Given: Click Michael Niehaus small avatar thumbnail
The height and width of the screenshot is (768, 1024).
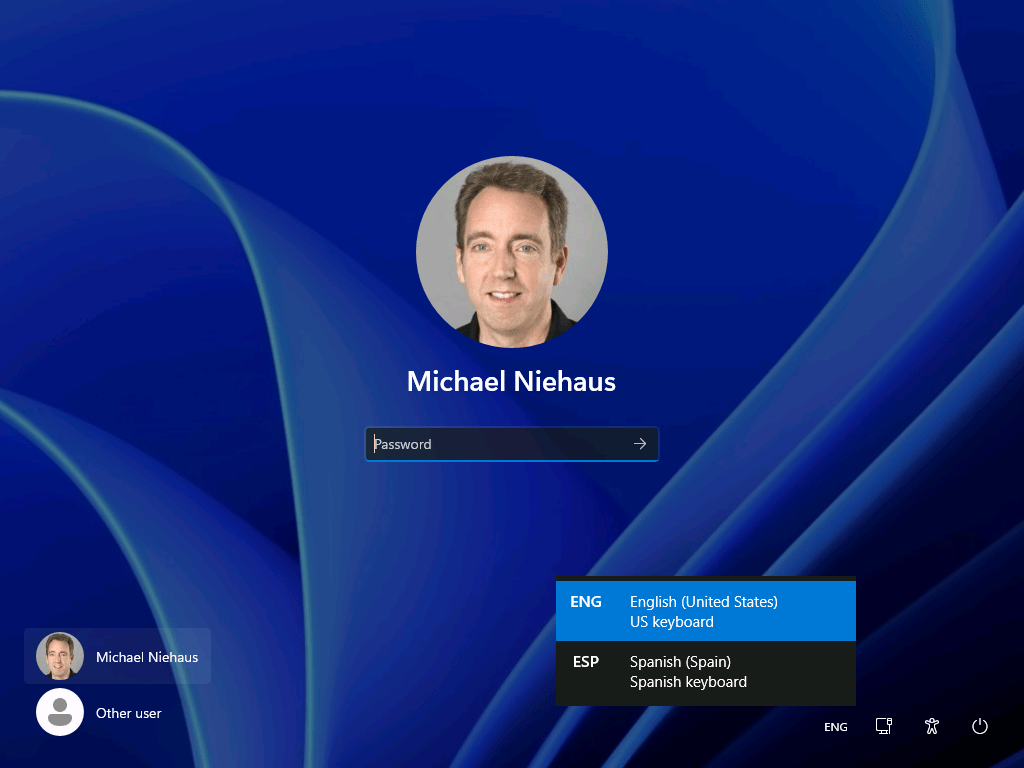Looking at the screenshot, I should coord(60,657).
